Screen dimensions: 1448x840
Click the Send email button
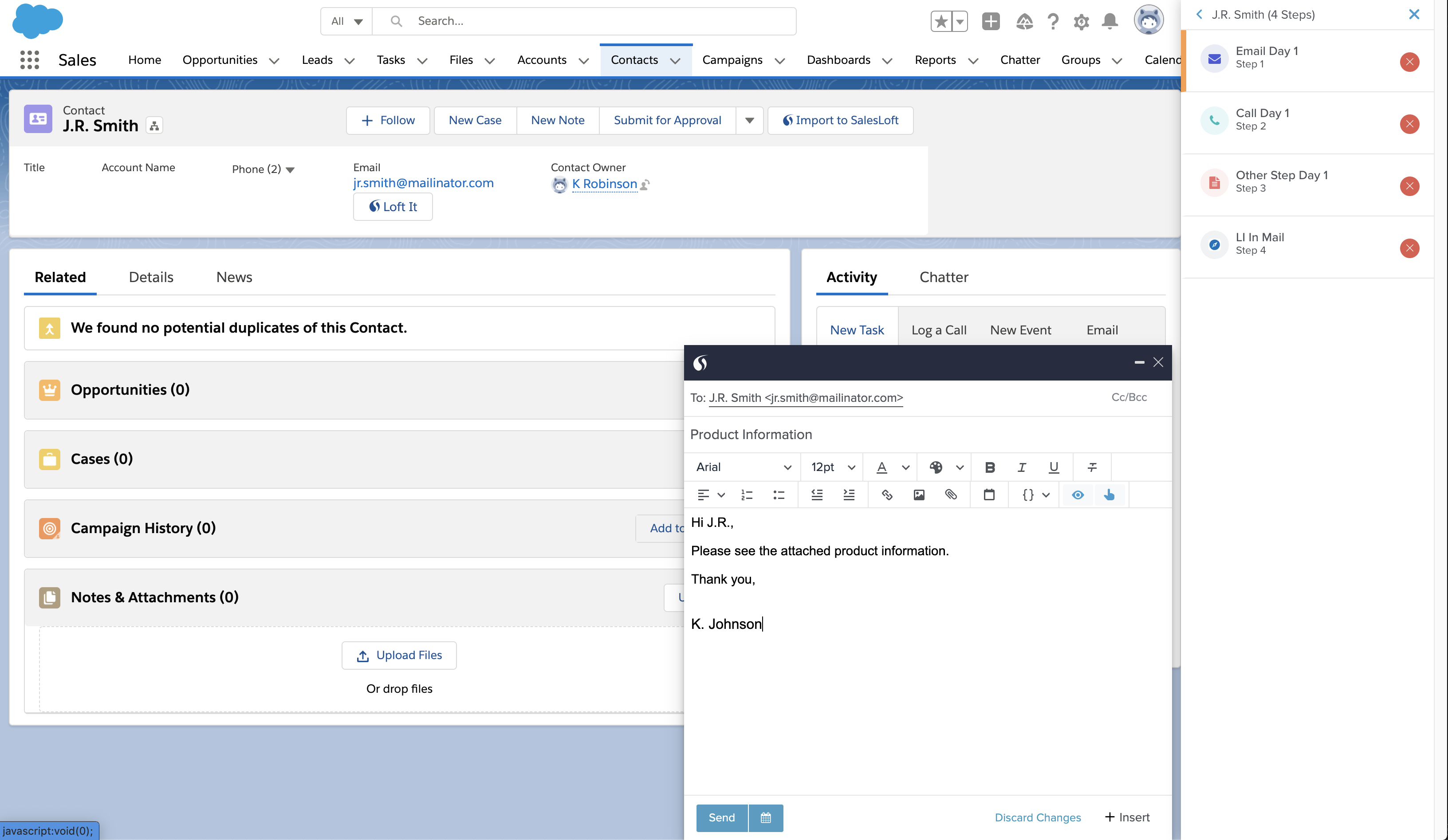point(722,817)
